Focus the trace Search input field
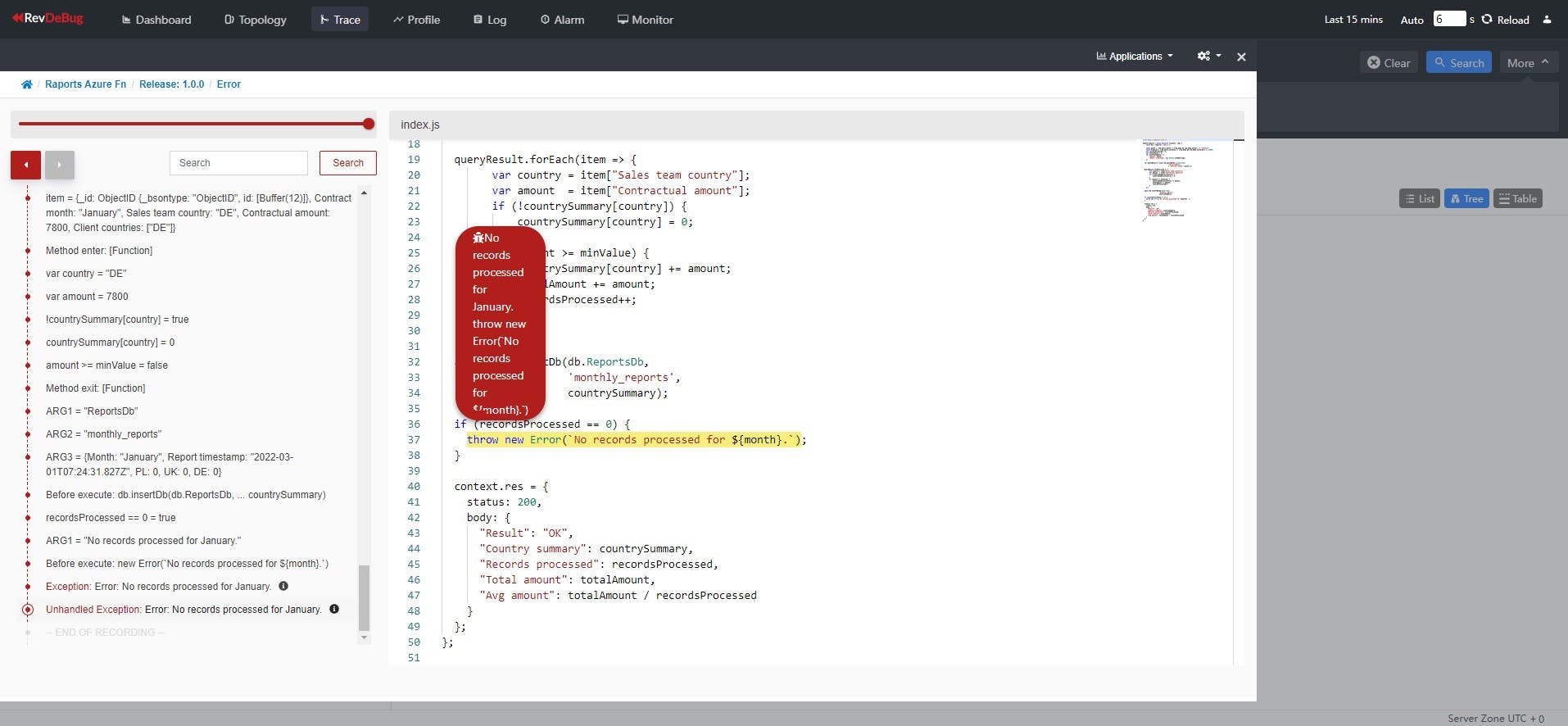 pos(238,163)
